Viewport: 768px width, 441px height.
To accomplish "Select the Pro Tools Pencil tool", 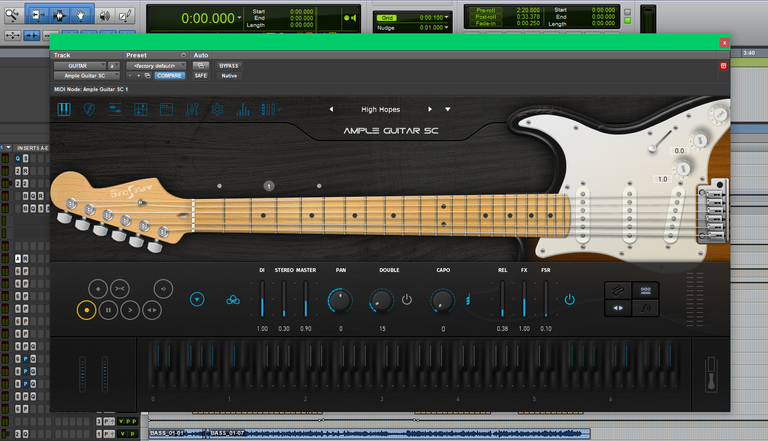I will click(x=125, y=16).
